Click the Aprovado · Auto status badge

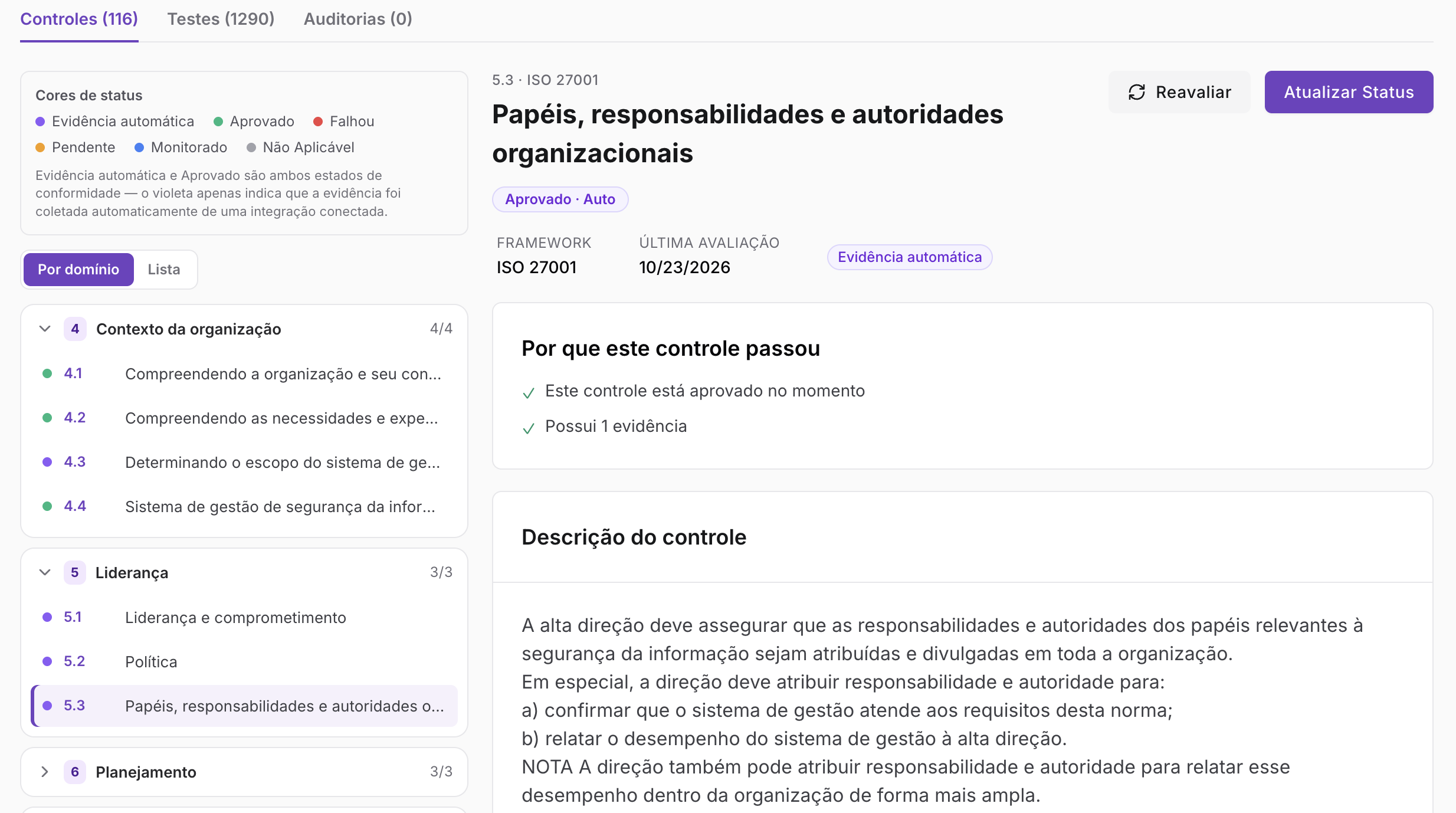560,199
